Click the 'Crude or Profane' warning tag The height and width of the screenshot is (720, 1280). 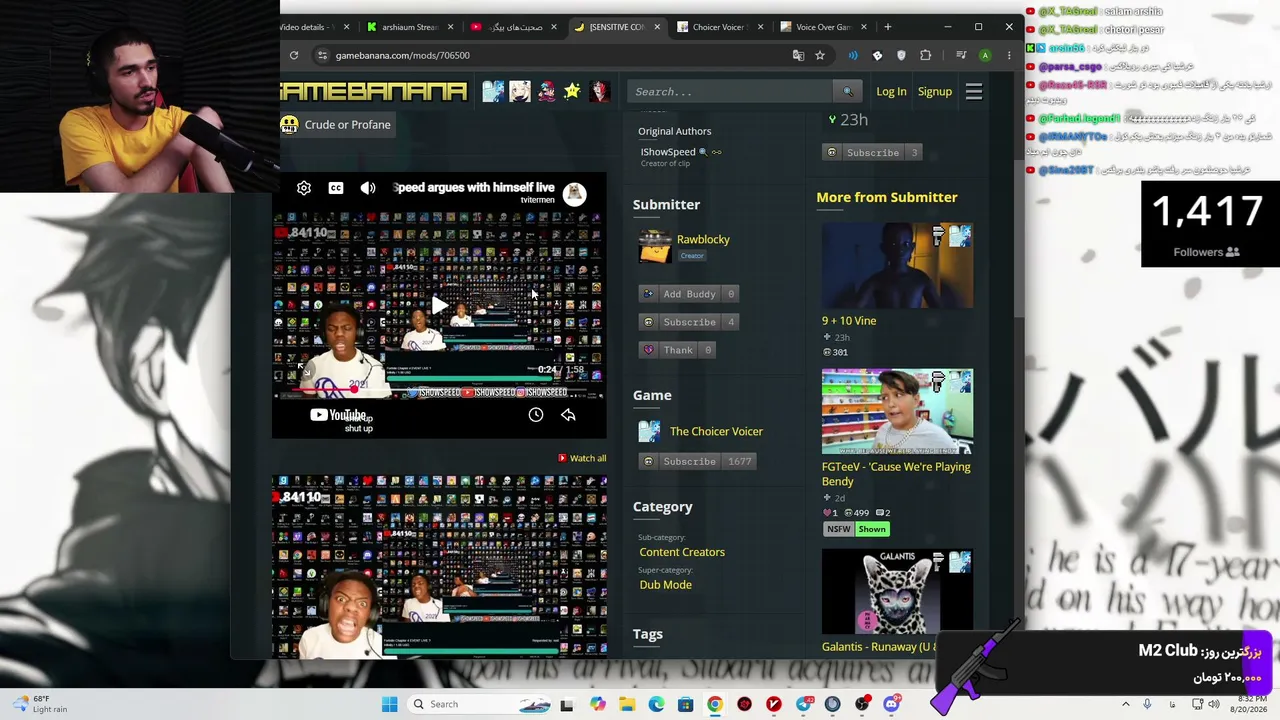[x=336, y=125]
